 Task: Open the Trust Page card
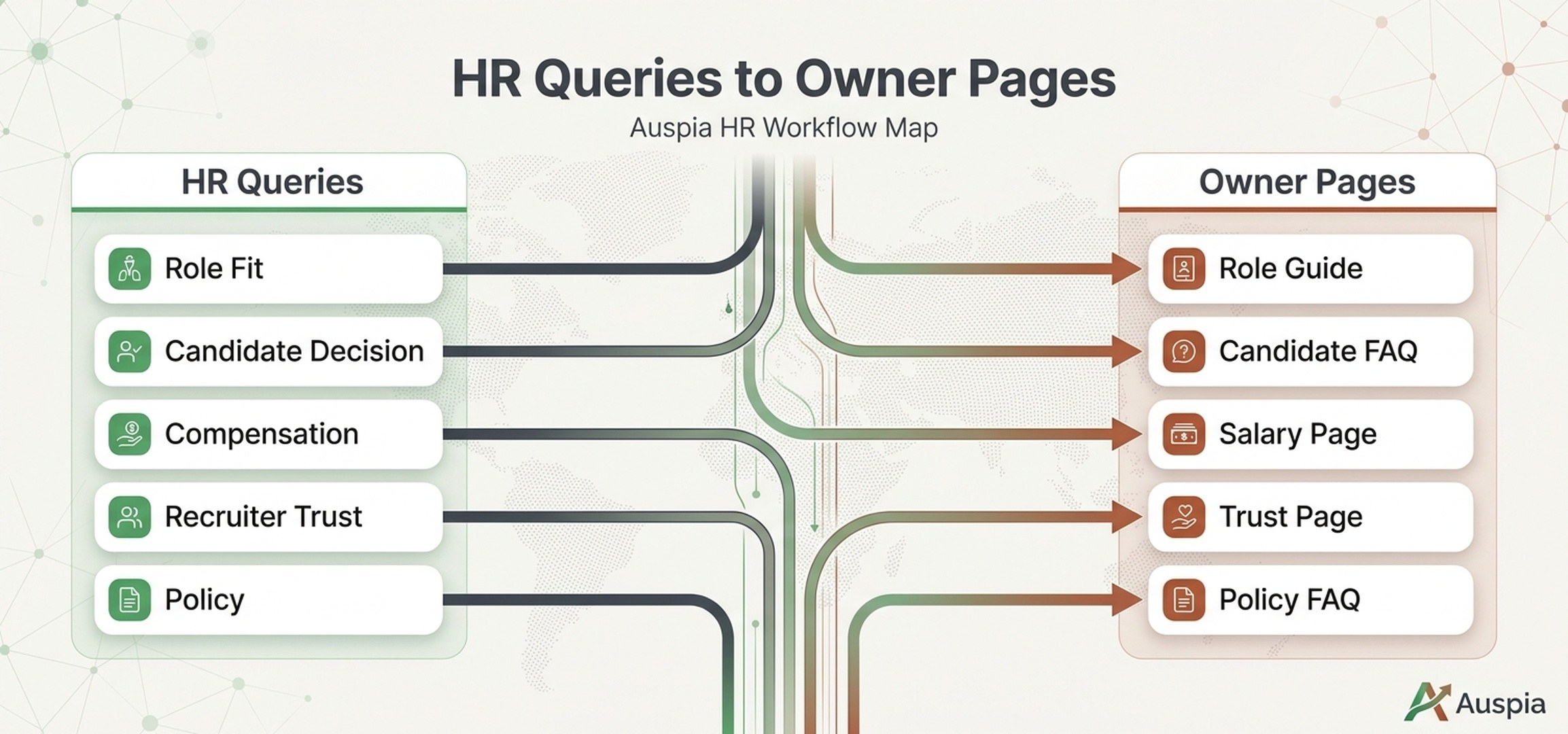[1310, 517]
